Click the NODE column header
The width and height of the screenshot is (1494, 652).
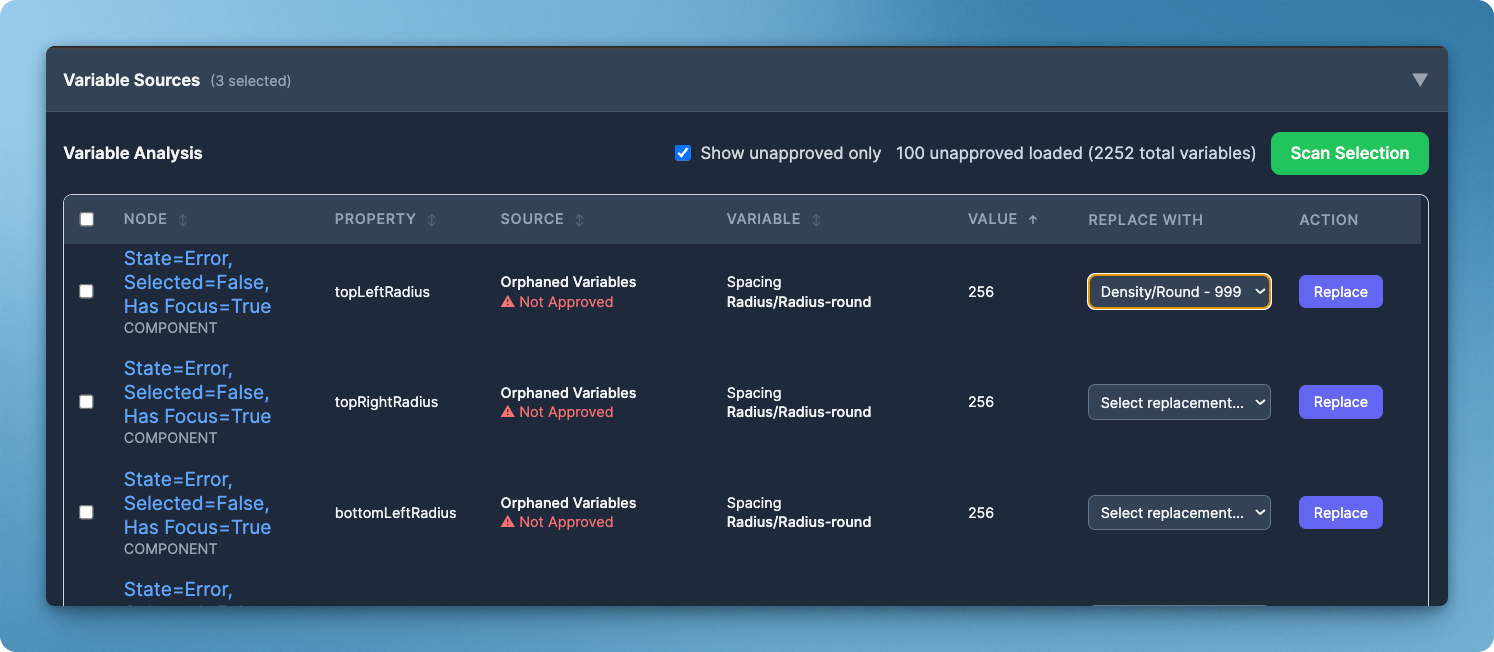click(x=146, y=219)
